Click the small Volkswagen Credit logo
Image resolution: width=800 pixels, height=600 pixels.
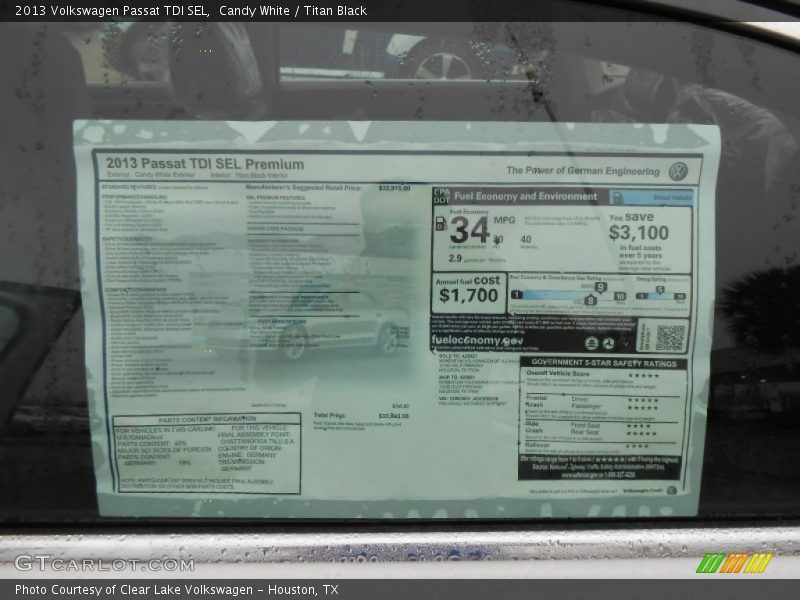pos(671,490)
